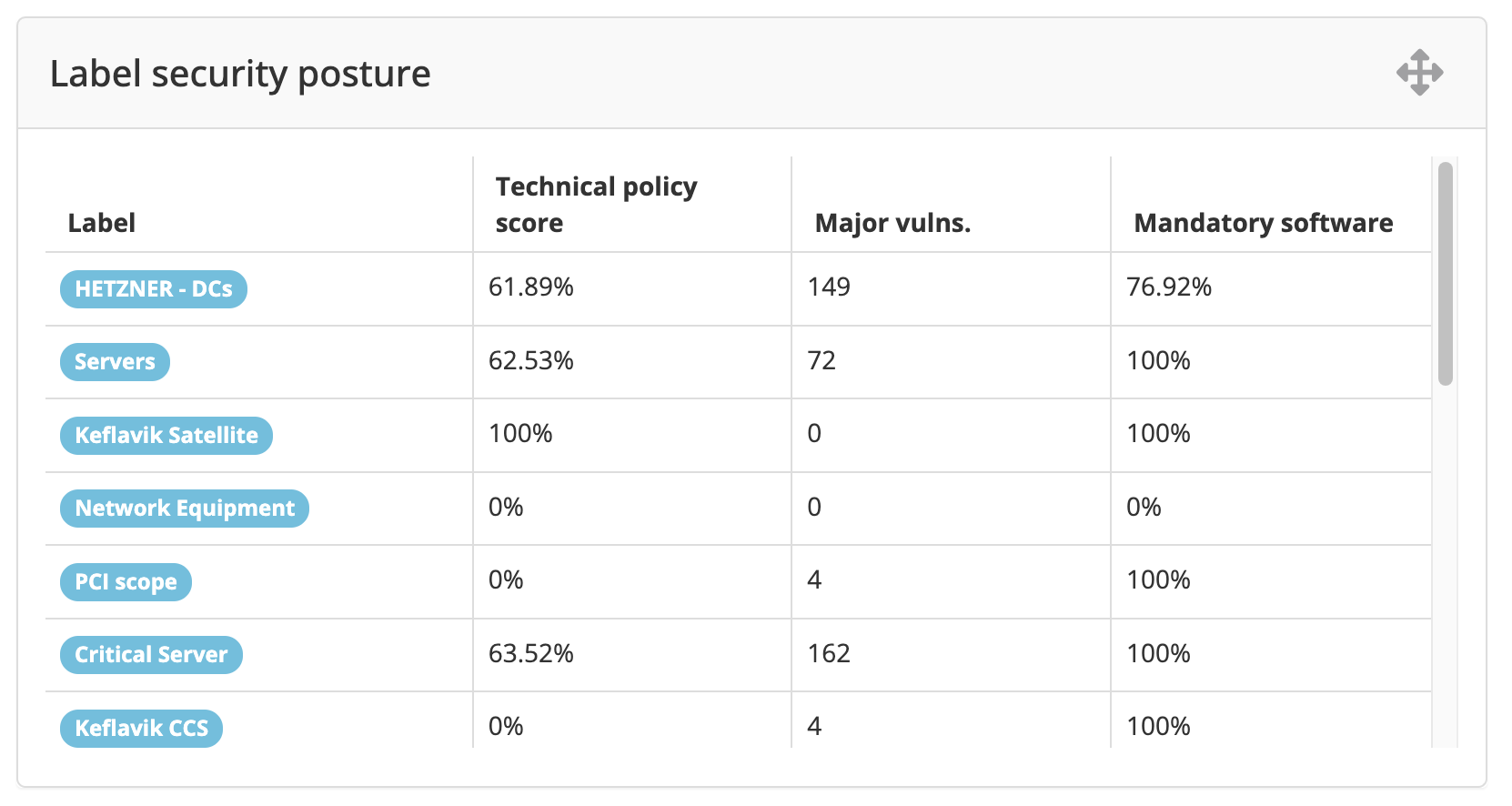This screenshot has width=1512, height=806.
Task: Click the 162 major vulns cell
Action: coord(829,654)
